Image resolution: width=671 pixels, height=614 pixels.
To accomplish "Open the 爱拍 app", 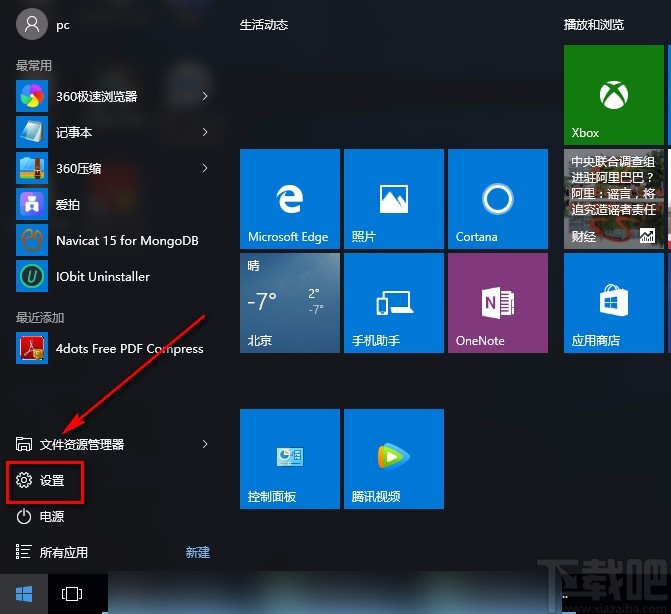I will (113, 204).
